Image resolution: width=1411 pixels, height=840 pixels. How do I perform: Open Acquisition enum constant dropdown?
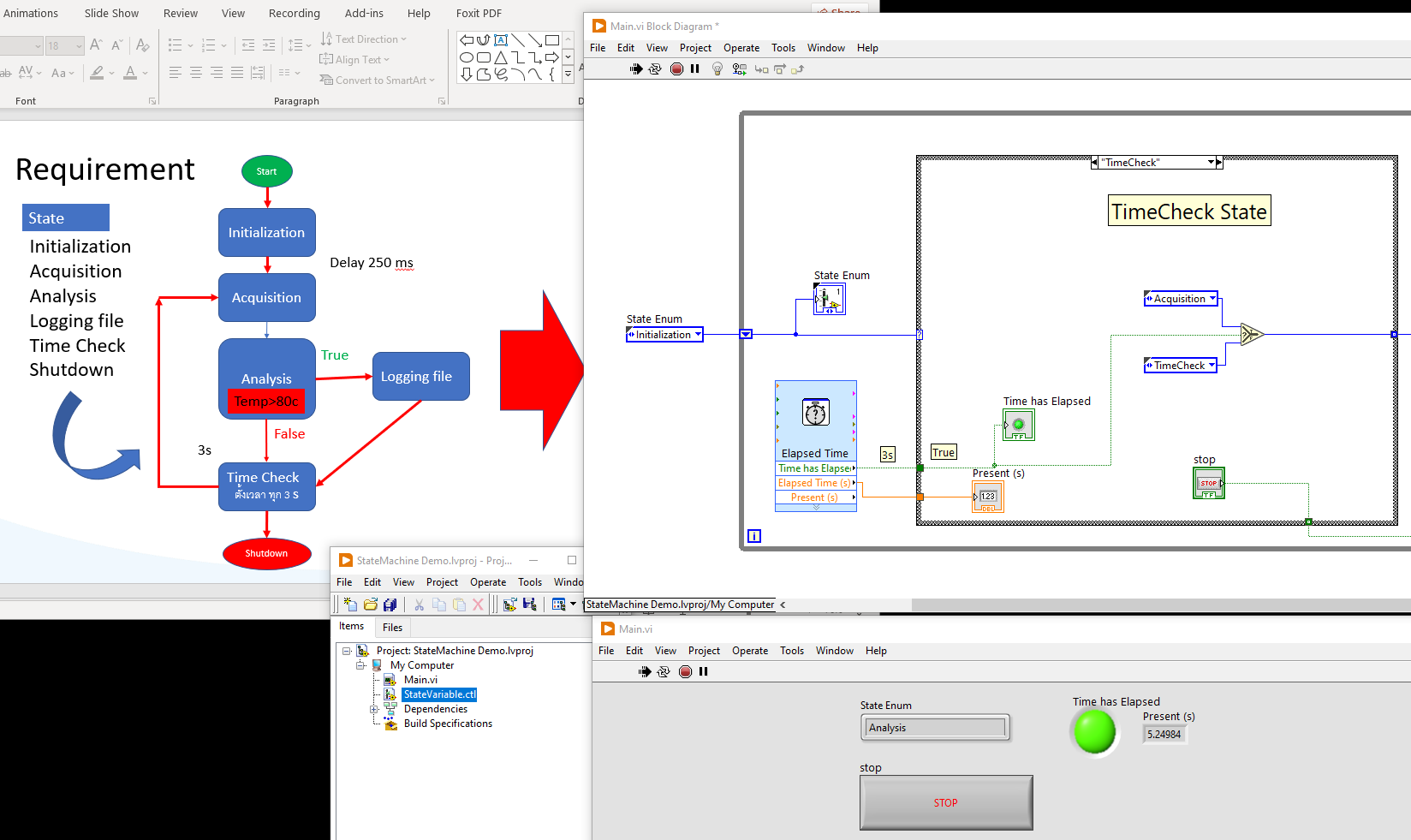[1212, 299]
